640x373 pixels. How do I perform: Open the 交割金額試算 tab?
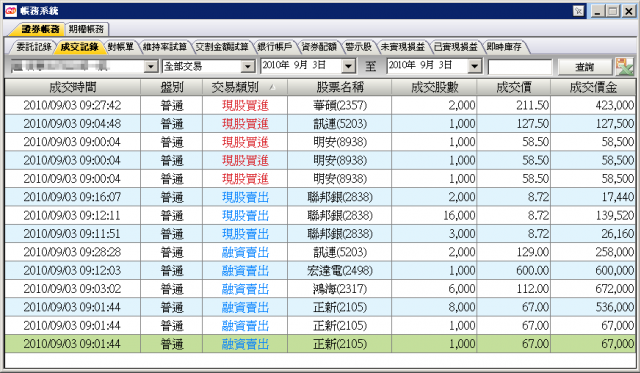pos(222,47)
